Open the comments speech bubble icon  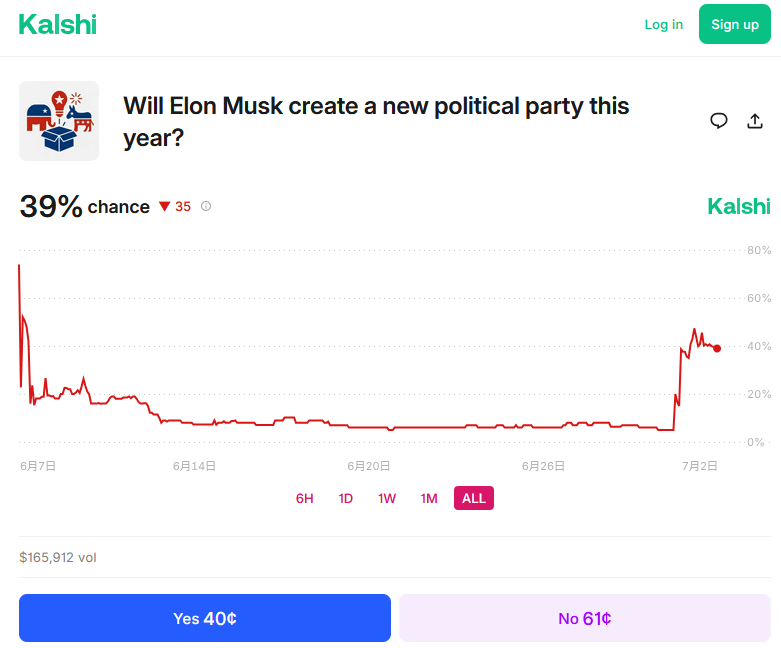point(718,121)
